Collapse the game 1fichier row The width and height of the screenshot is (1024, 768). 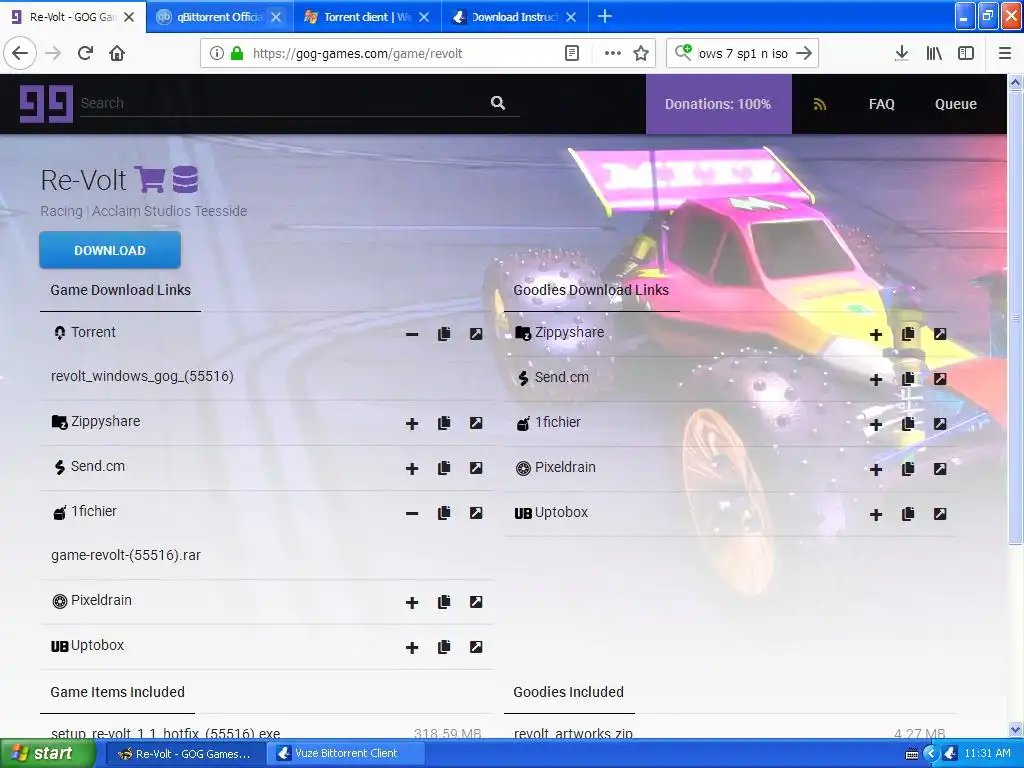[411, 513]
